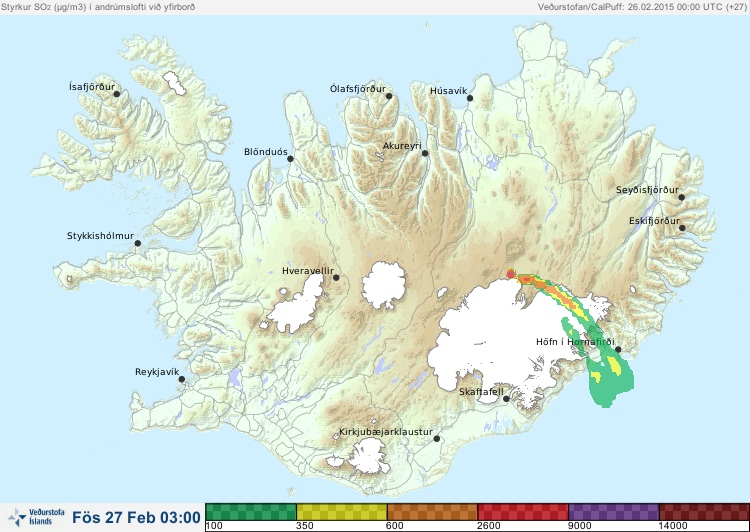The height and width of the screenshot is (532, 750).
Task: Click the Kirkjubæjarklaustur marker dot
Action: tap(436, 438)
